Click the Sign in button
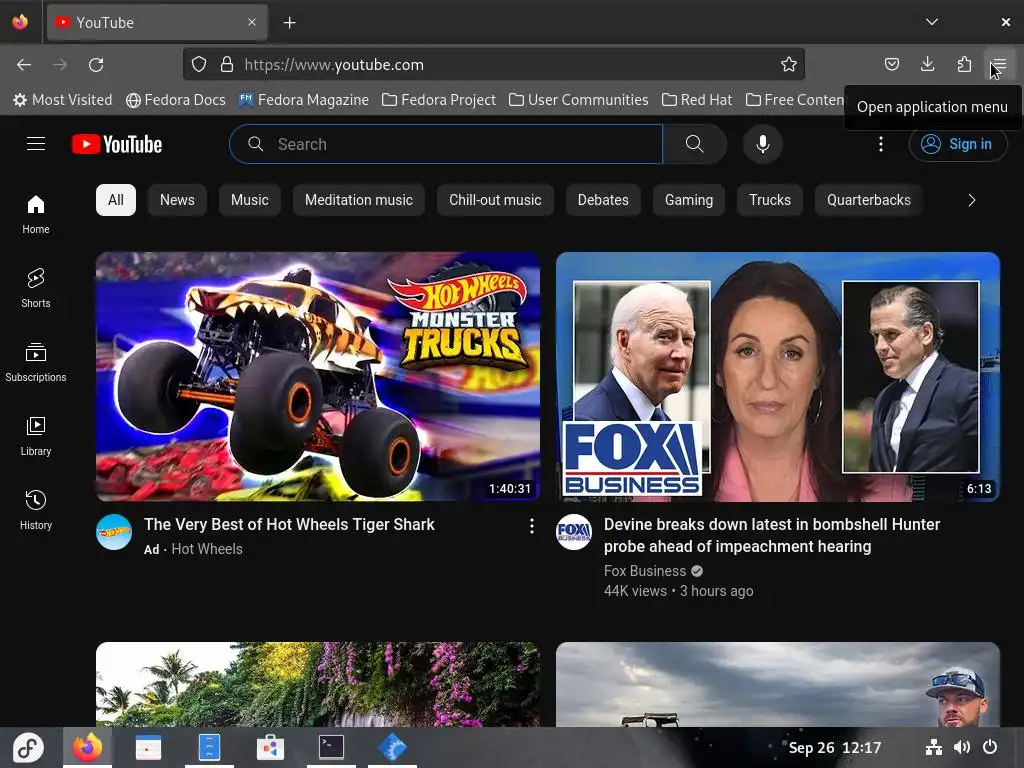The height and width of the screenshot is (768, 1024). (957, 144)
